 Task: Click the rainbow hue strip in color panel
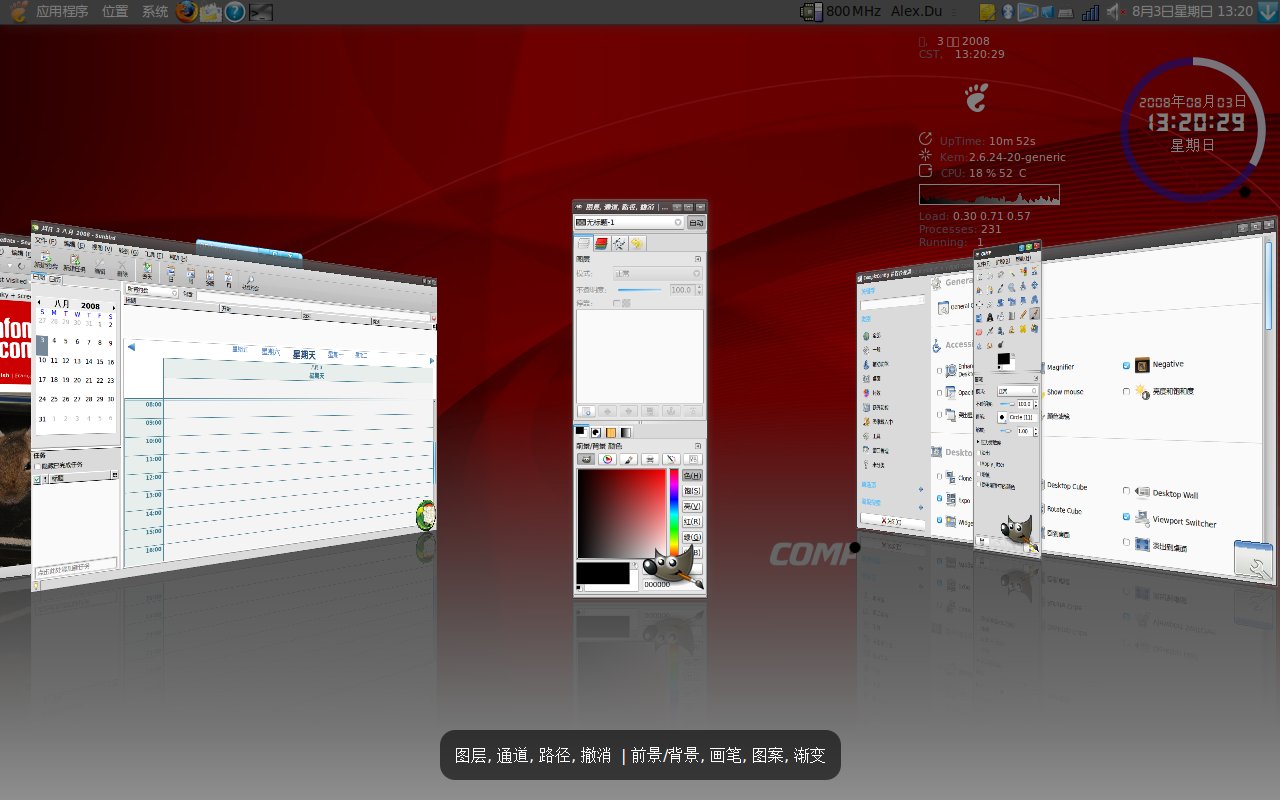(674, 513)
